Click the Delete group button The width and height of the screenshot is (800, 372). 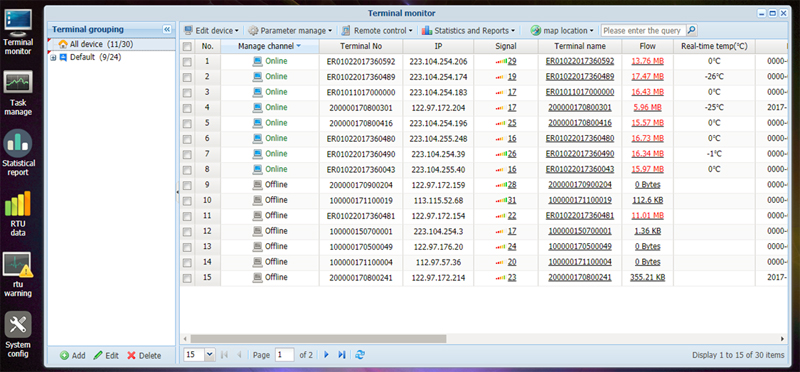click(x=144, y=356)
